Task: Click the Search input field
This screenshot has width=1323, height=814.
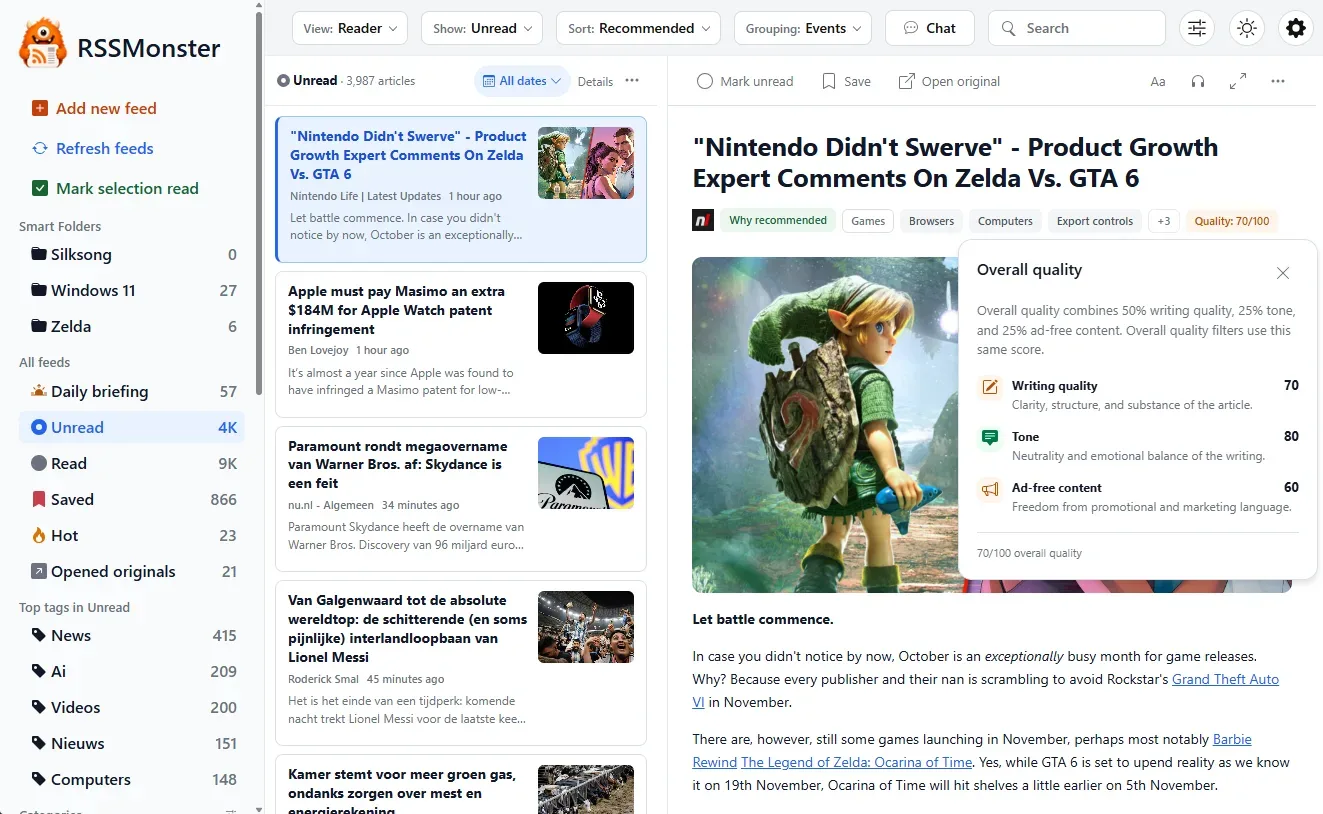Action: click(1077, 28)
